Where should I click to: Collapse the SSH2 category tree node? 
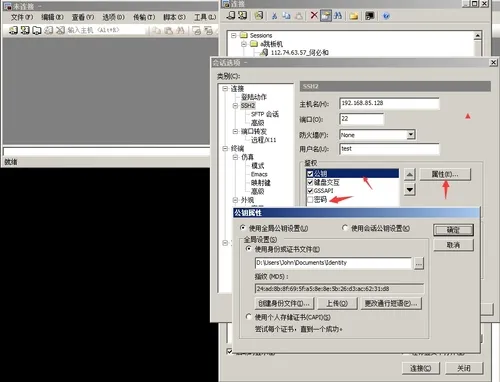pyautogui.click(x=235, y=106)
